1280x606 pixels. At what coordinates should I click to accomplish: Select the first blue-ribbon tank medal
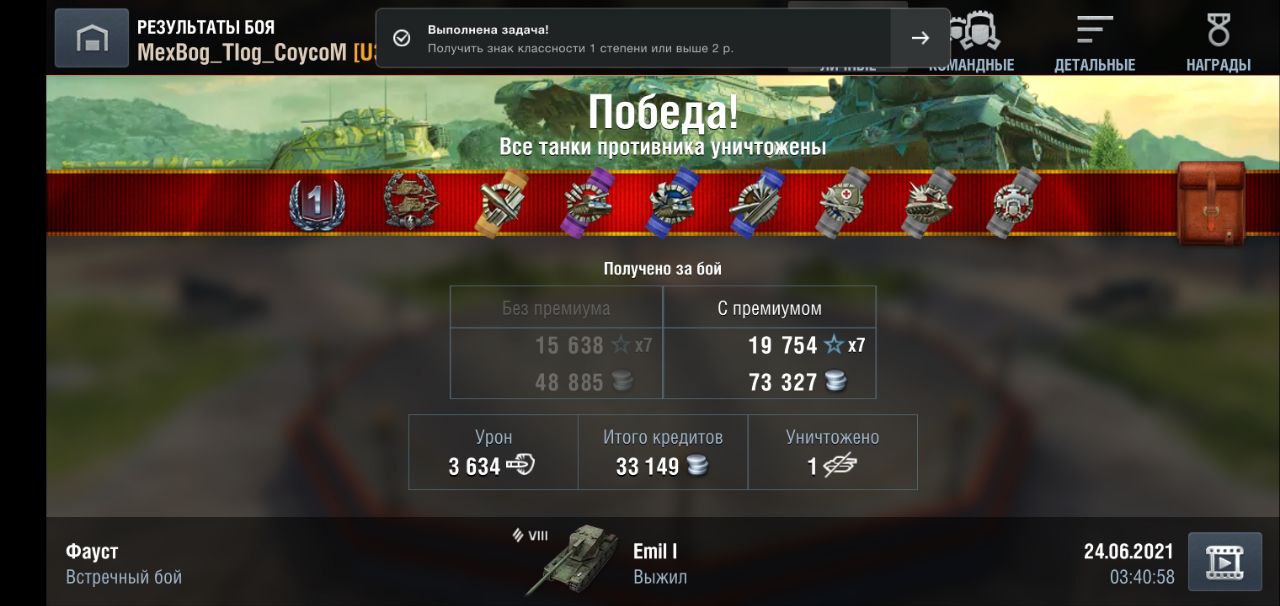tap(673, 205)
